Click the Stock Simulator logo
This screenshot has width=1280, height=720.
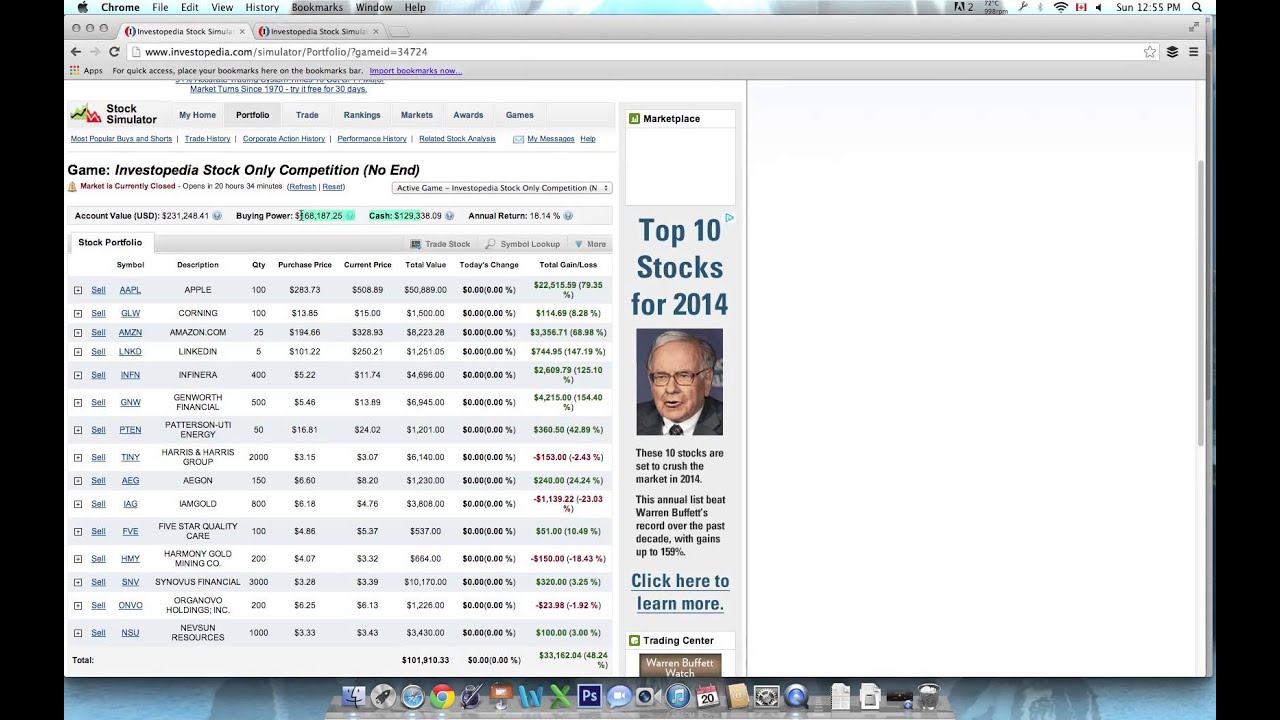(114, 114)
